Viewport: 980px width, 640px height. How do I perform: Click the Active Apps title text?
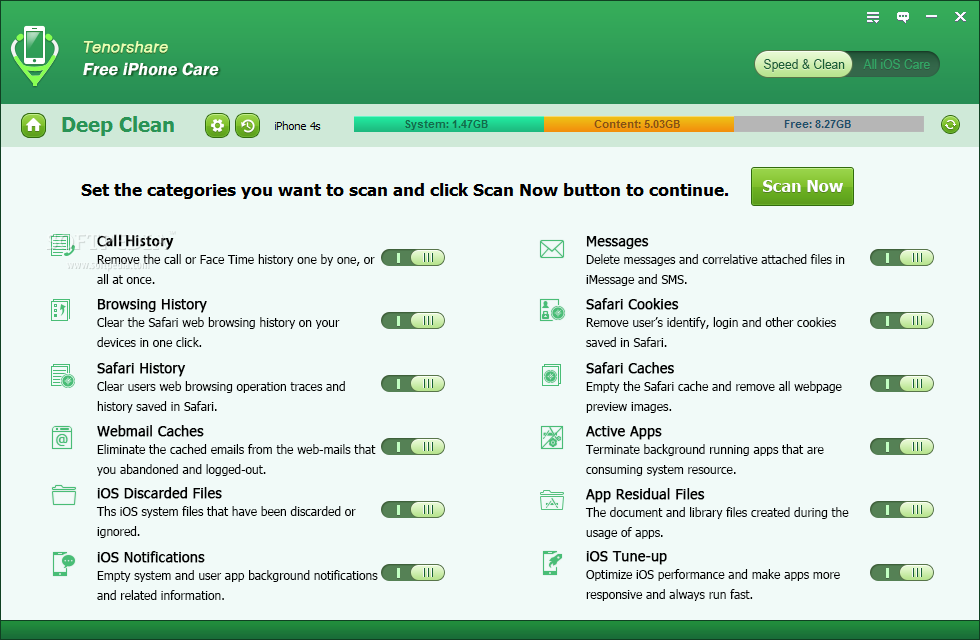[623, 431]
